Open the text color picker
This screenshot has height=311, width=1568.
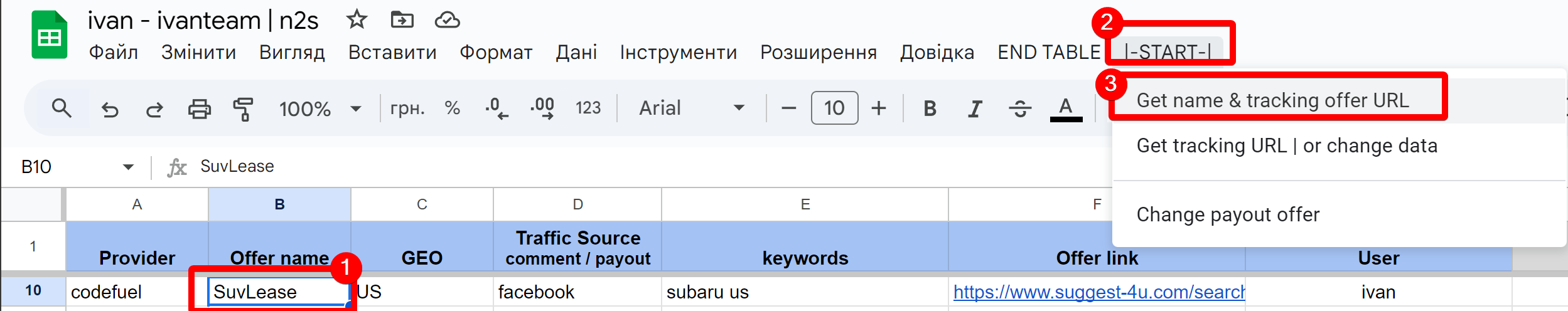1066,108
